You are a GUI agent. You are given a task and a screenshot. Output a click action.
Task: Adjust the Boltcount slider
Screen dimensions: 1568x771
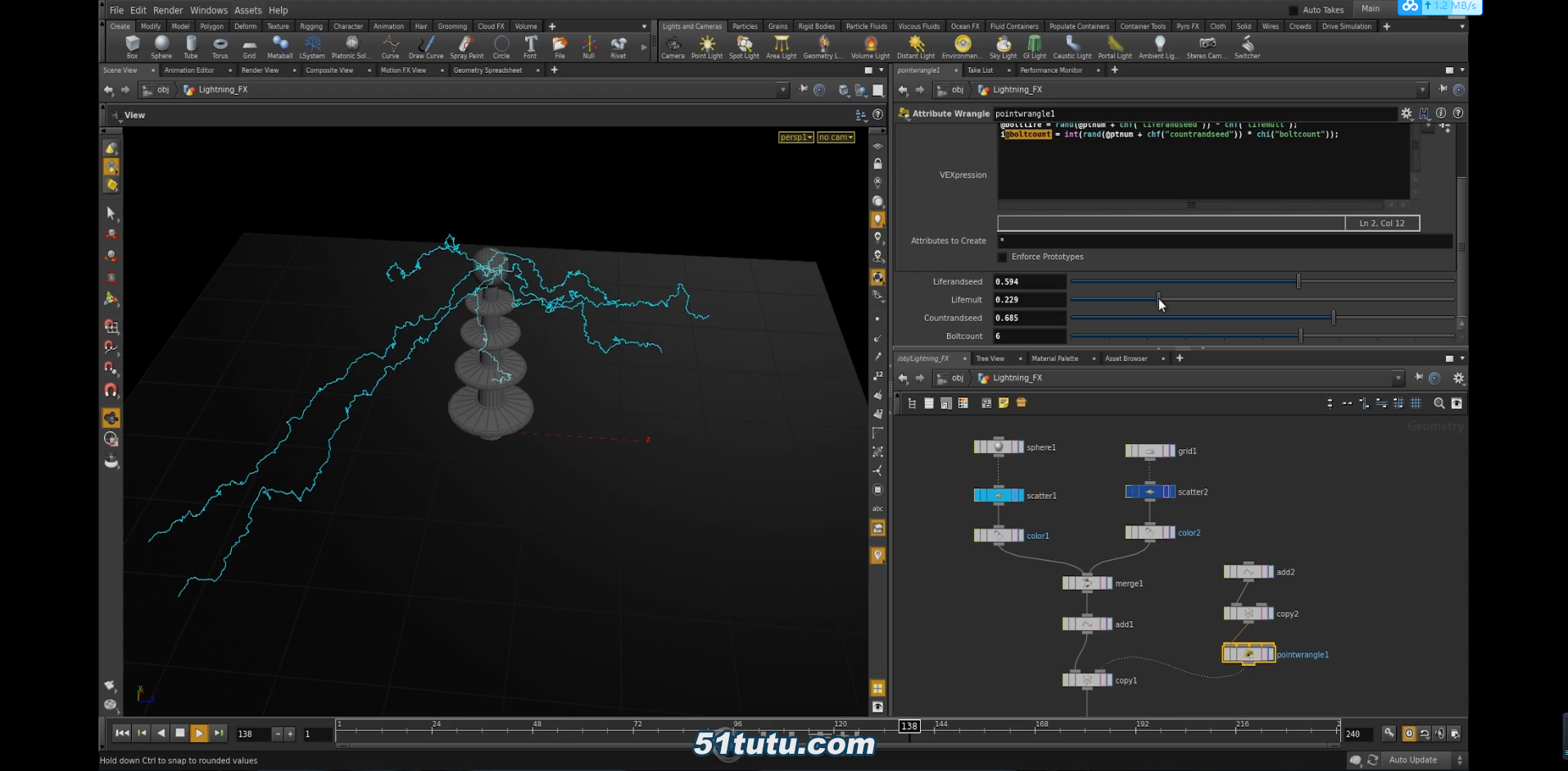point(1262,336)
